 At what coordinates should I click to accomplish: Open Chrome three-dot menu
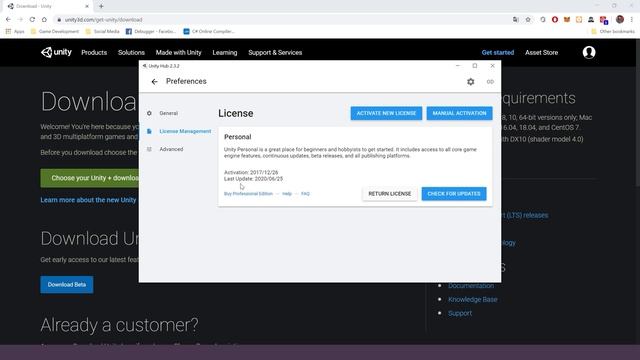click(632, 19)
